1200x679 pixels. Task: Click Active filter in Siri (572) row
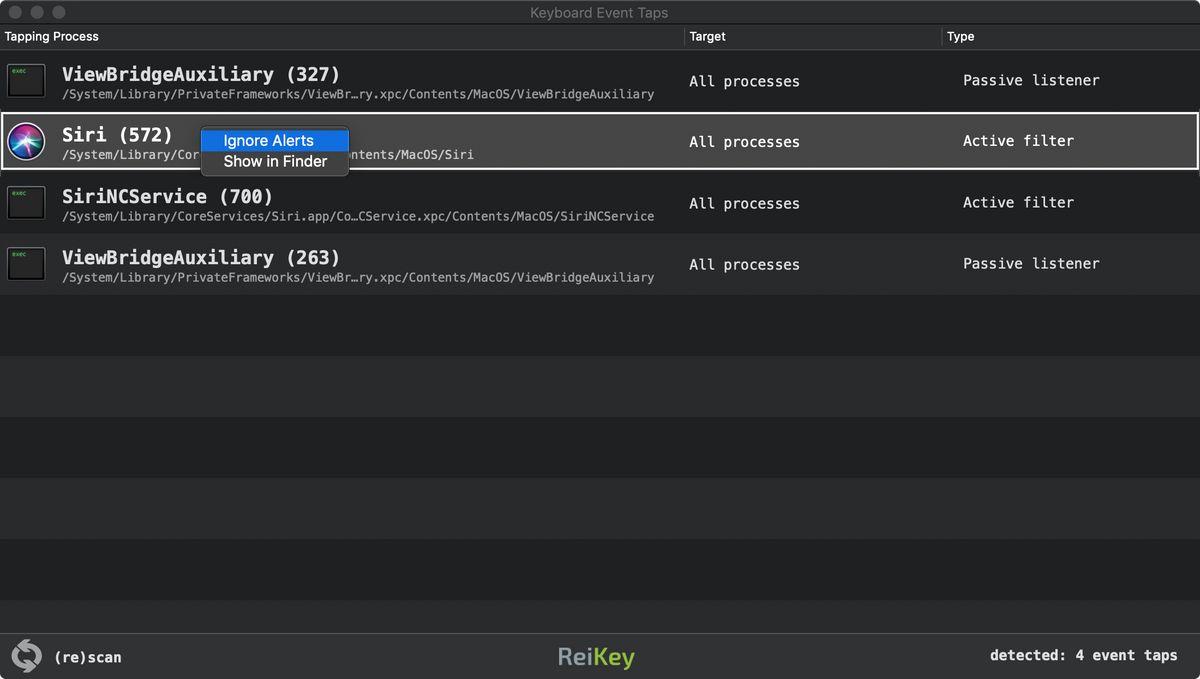pyautogui.click(x=1018, y=141)
